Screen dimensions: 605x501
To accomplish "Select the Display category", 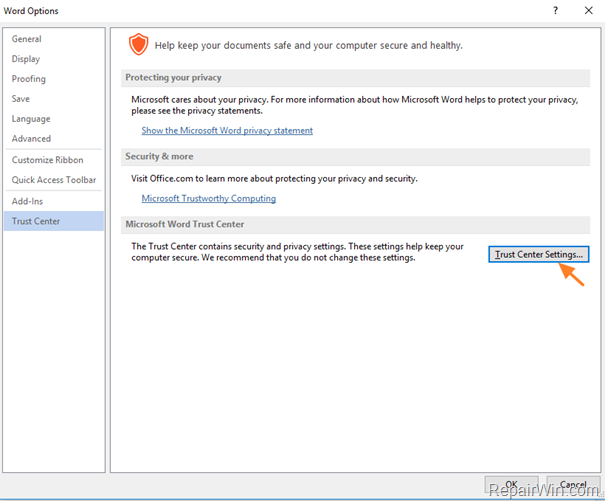I will tap(54, 59).
